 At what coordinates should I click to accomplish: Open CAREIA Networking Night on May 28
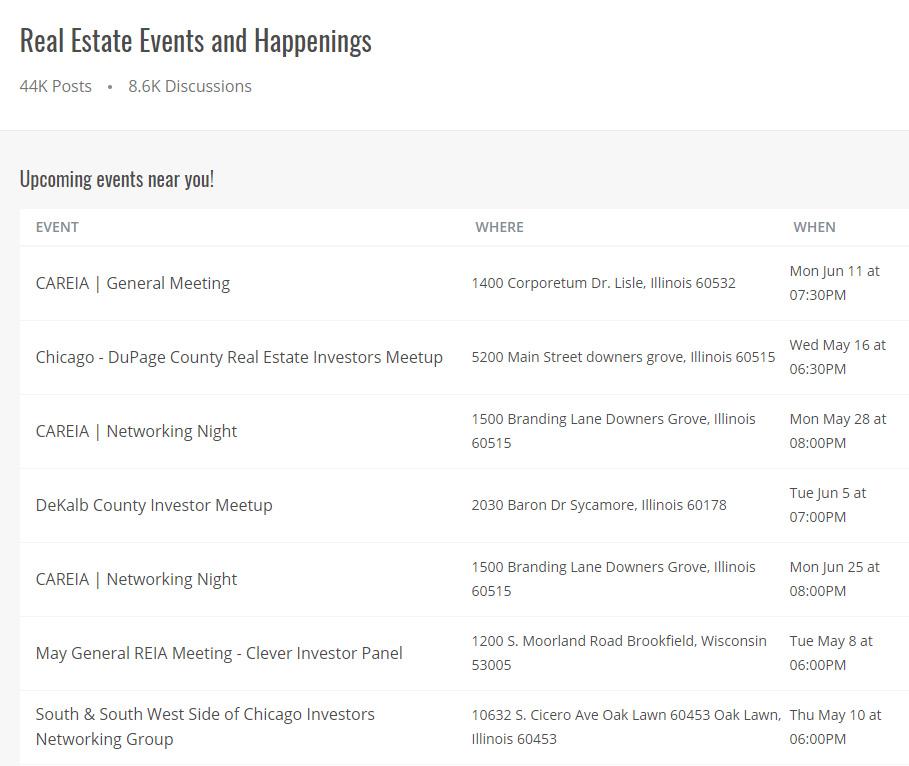point(136,431)
